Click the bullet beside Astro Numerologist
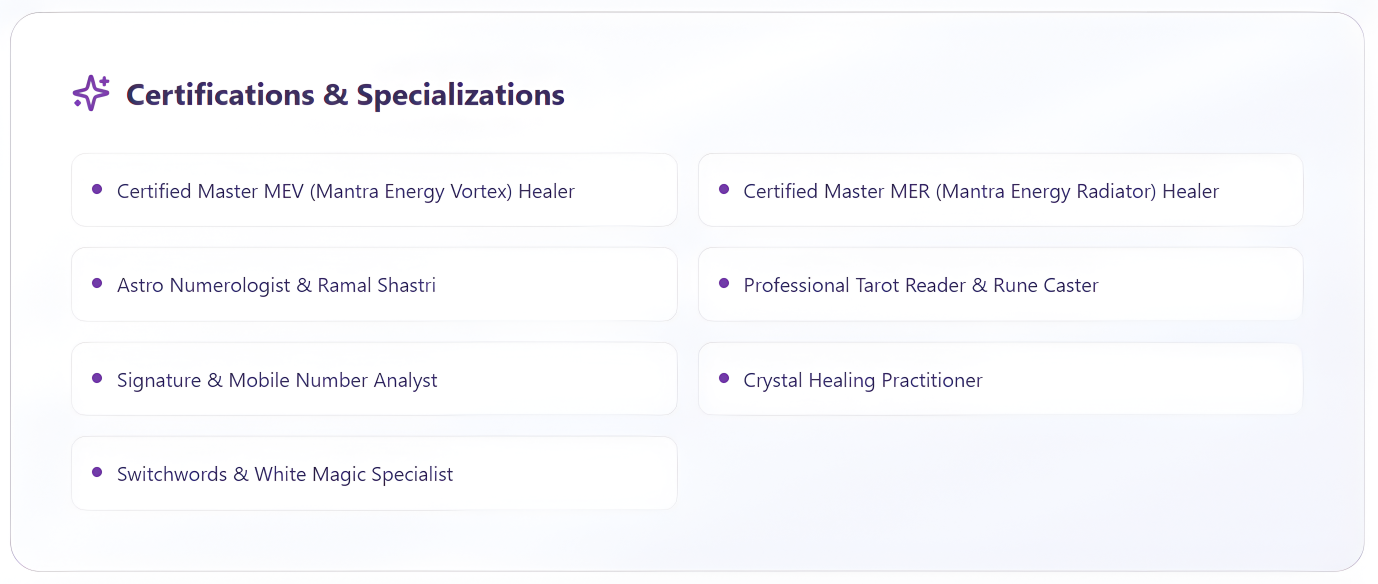Screen dimensions: 1378x584 (97, 283)
